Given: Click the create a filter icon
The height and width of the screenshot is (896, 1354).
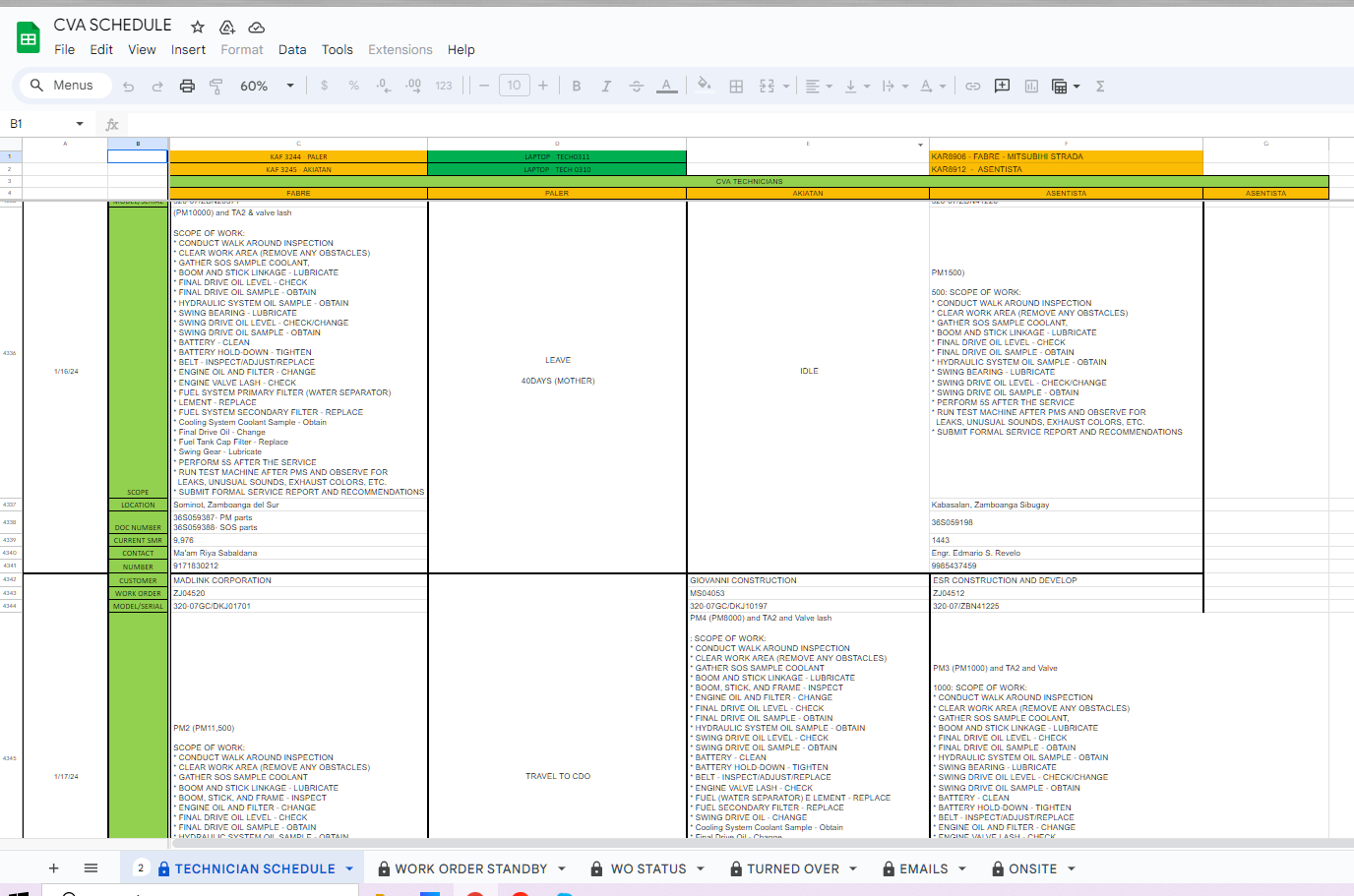Looking at the screenshot, I should click(x=1059, y=87).
